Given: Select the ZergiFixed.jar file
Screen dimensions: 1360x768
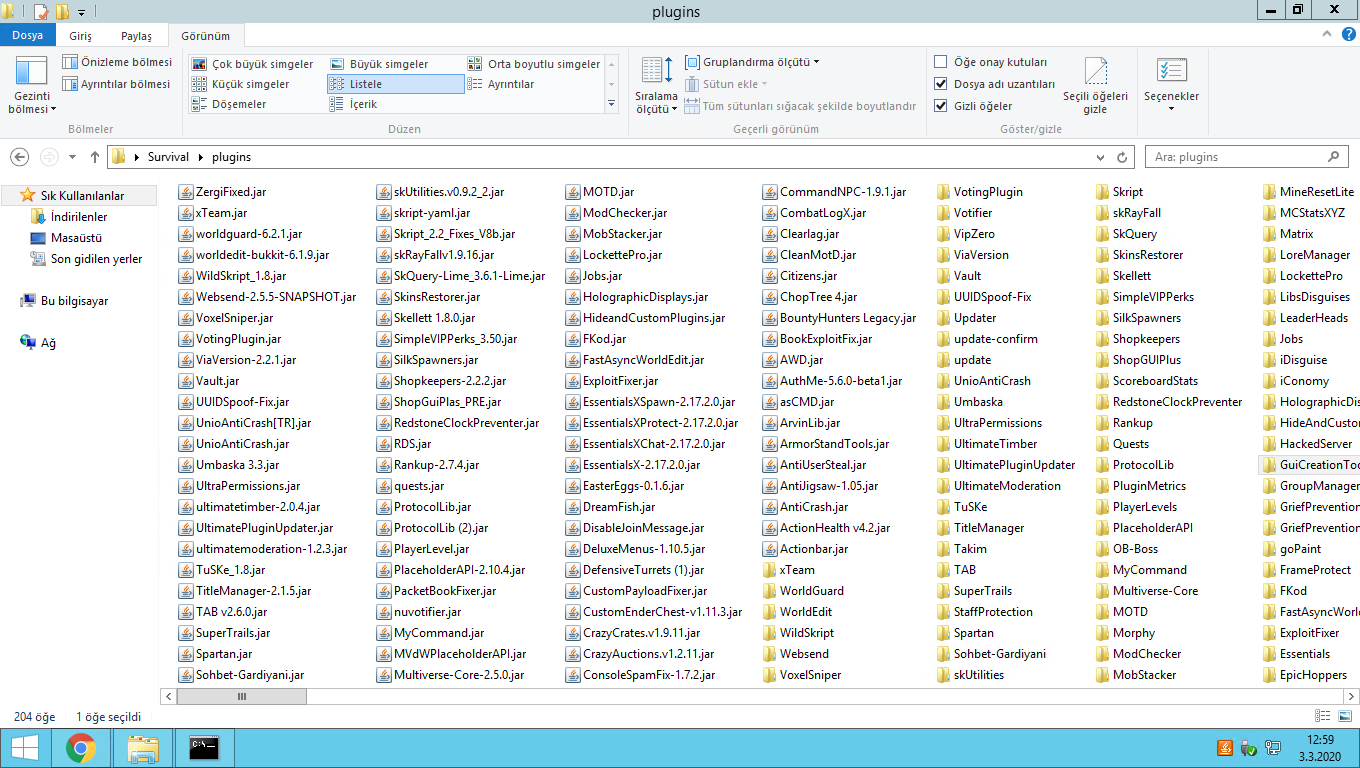Looking at the screenshot, I should (222, 191).
